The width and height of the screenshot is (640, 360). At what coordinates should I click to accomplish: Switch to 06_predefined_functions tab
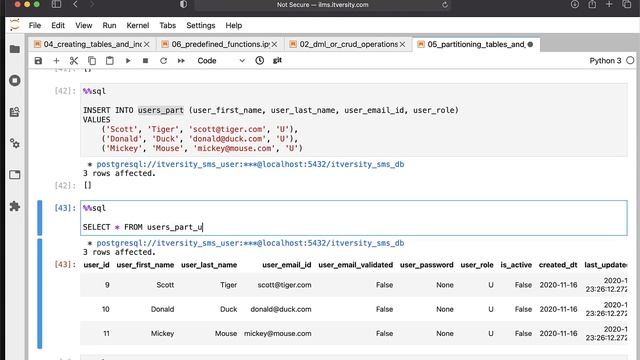220,44
